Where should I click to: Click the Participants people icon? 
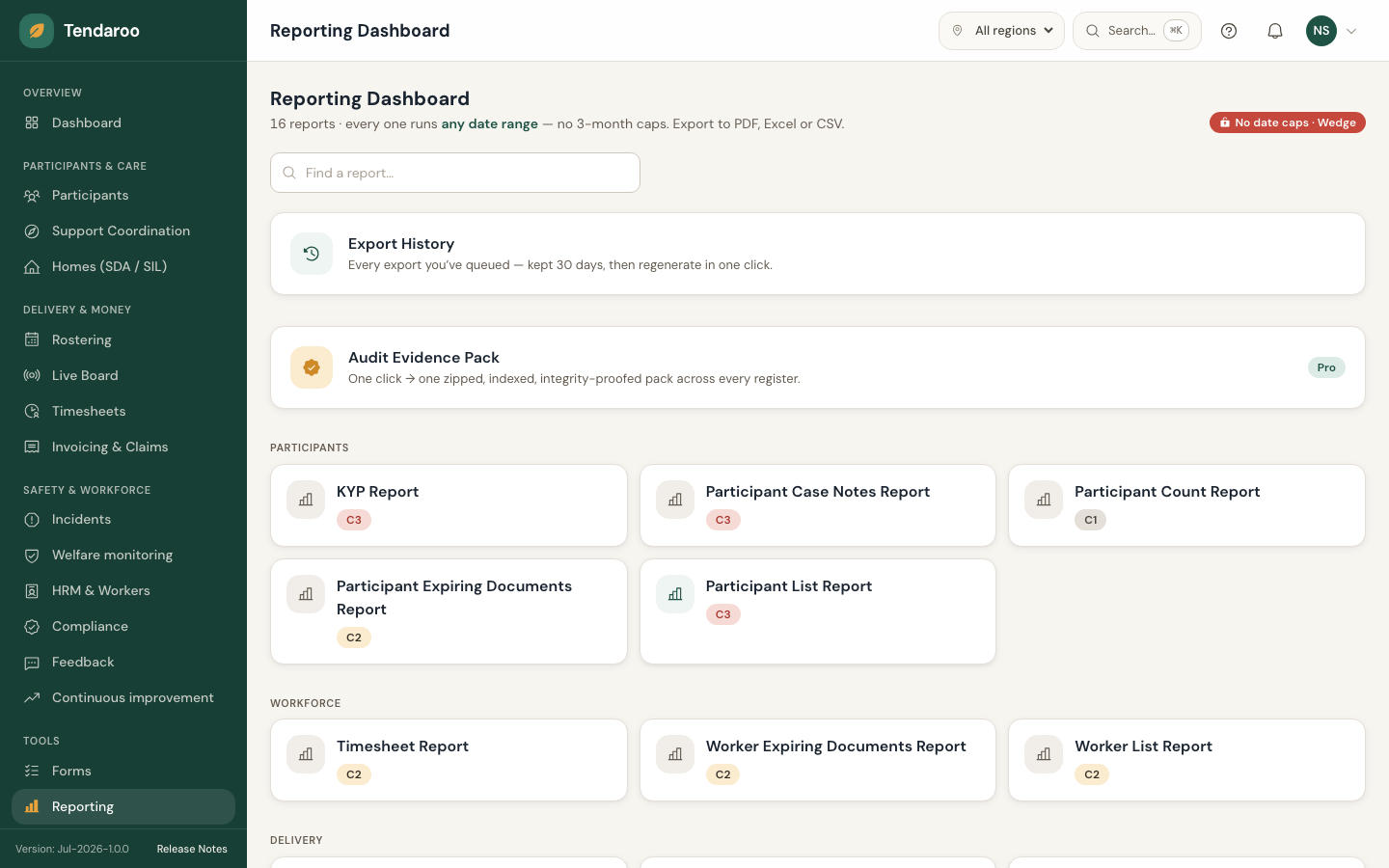[x=32, y=196]
